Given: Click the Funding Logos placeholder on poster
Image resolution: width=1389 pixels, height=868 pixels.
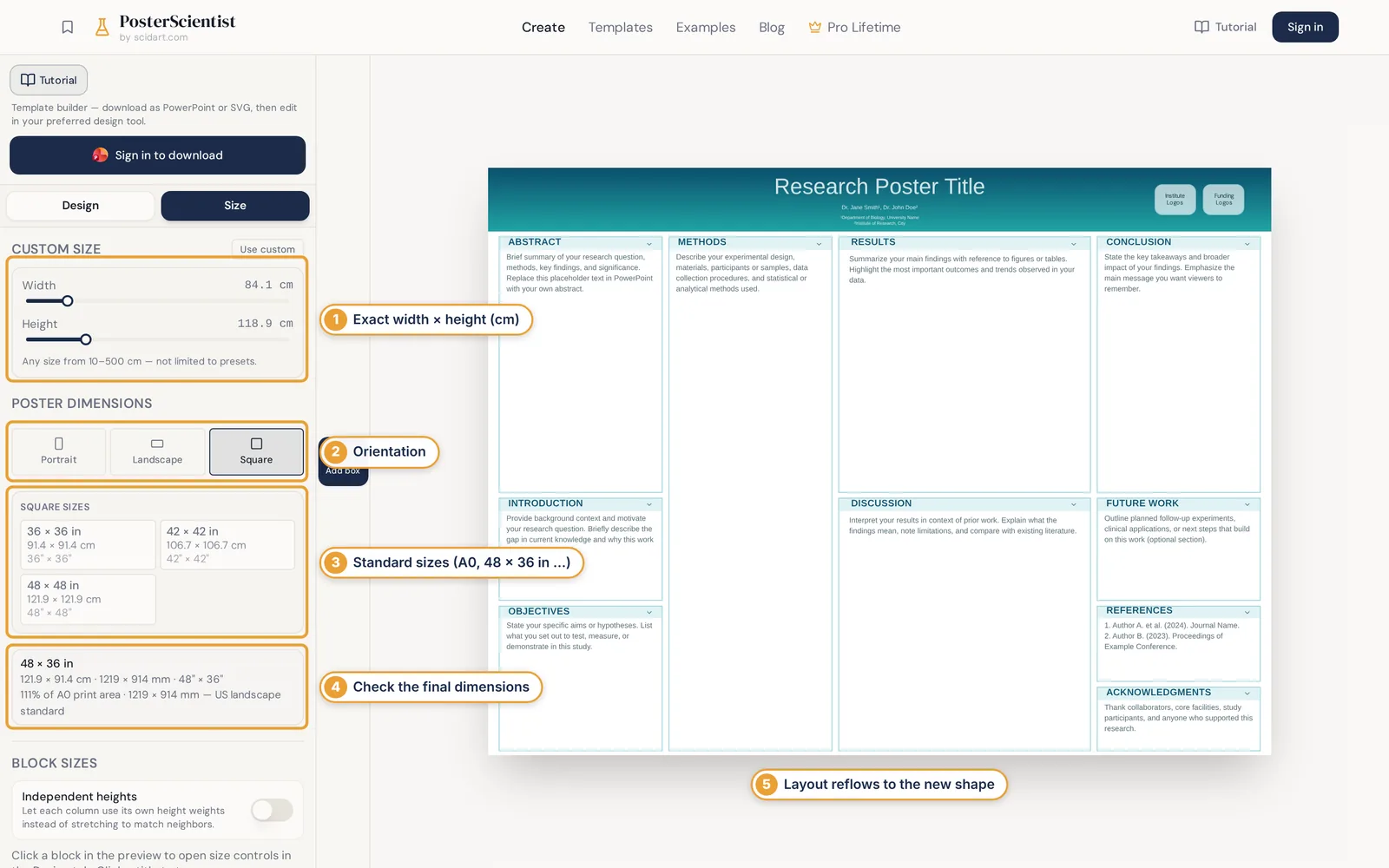Looking at the screenshot, I should click(x=1223, y=200).
